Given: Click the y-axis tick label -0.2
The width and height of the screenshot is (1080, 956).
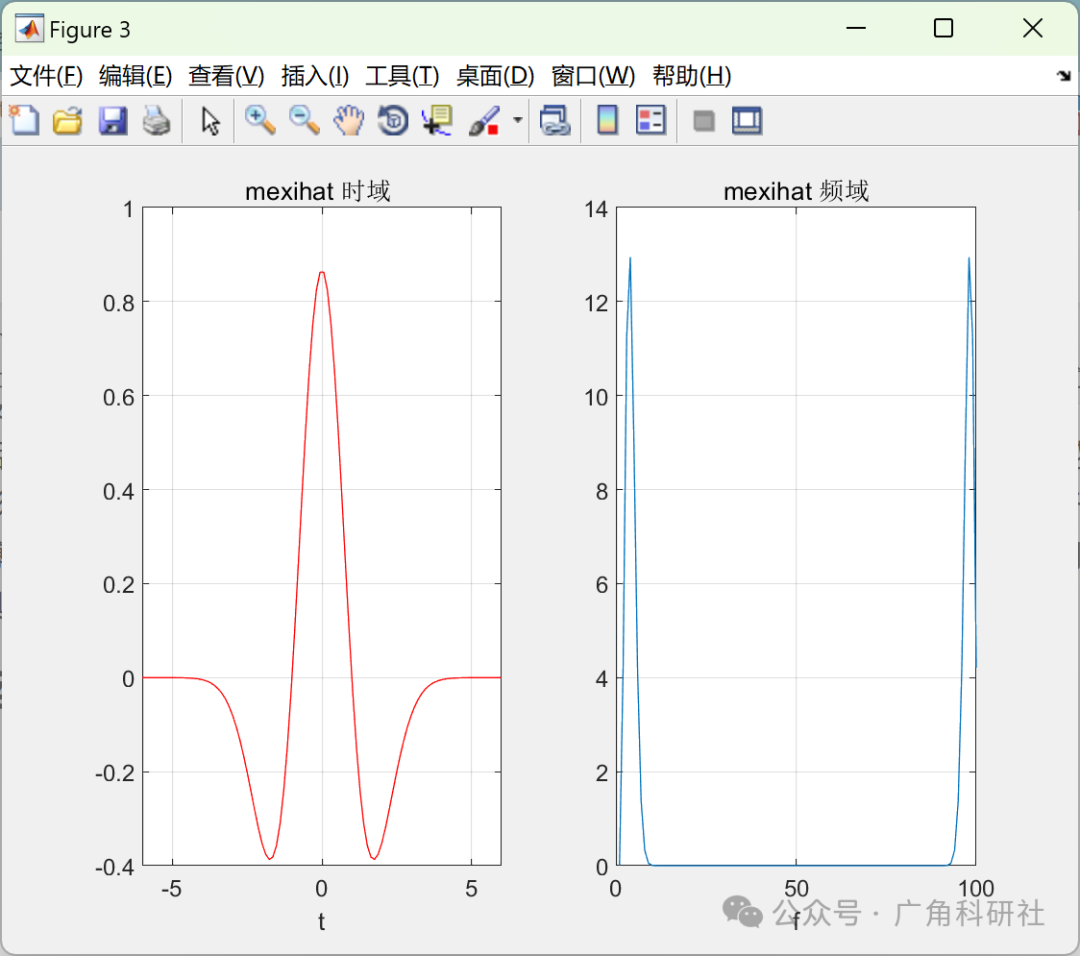Looking at the screenshot, I should (115, 773).
